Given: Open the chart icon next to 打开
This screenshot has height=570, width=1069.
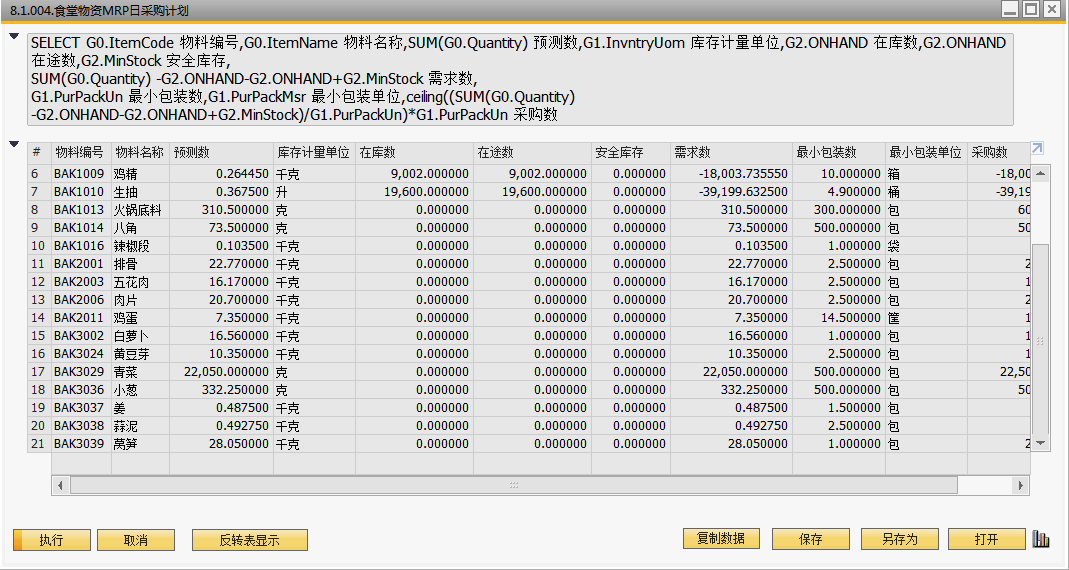Looking at the screenshot, I should pyautogui.click(x=1042, y=539).
